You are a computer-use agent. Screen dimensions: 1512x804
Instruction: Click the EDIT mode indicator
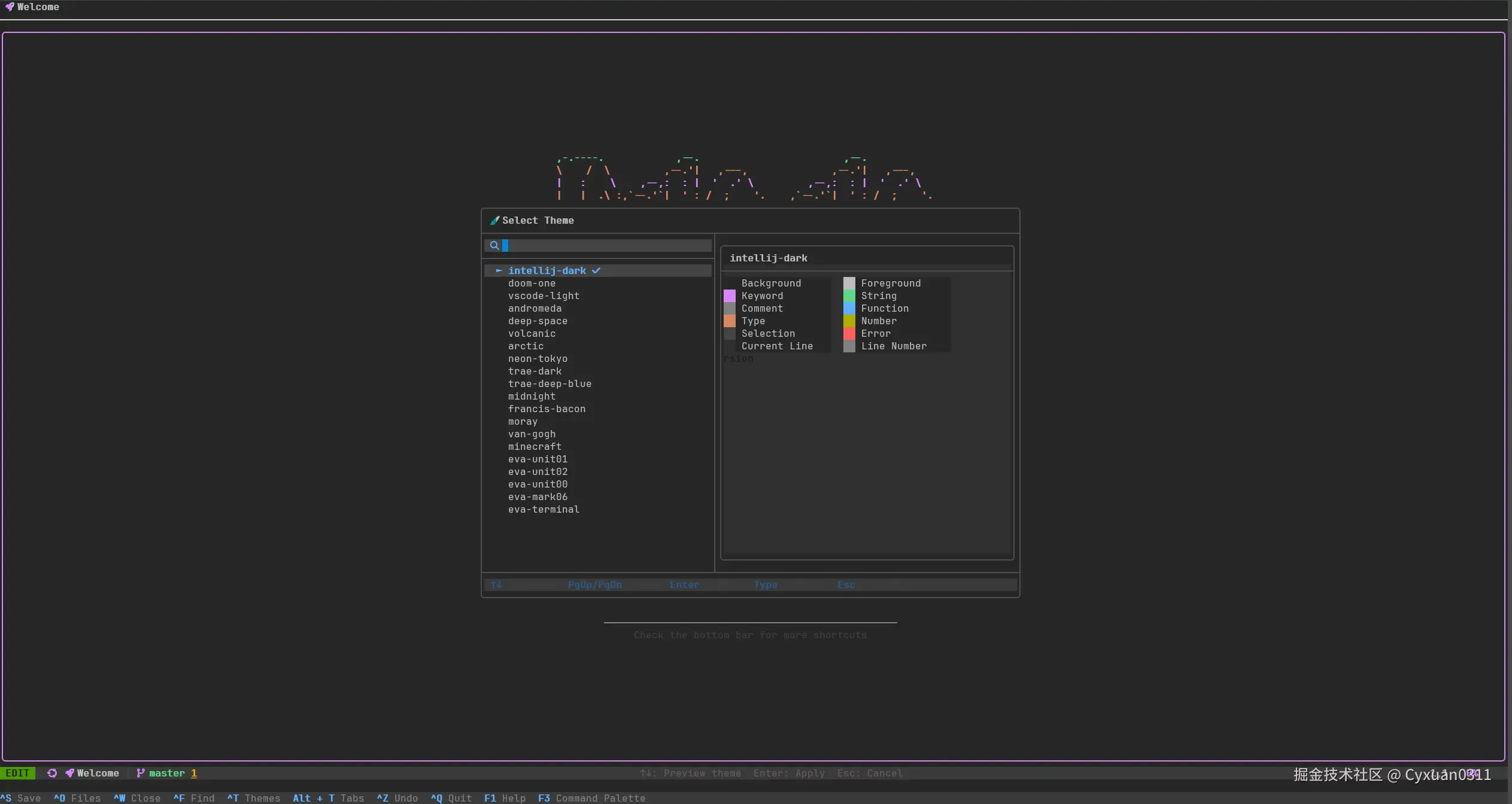click(17, 773)
